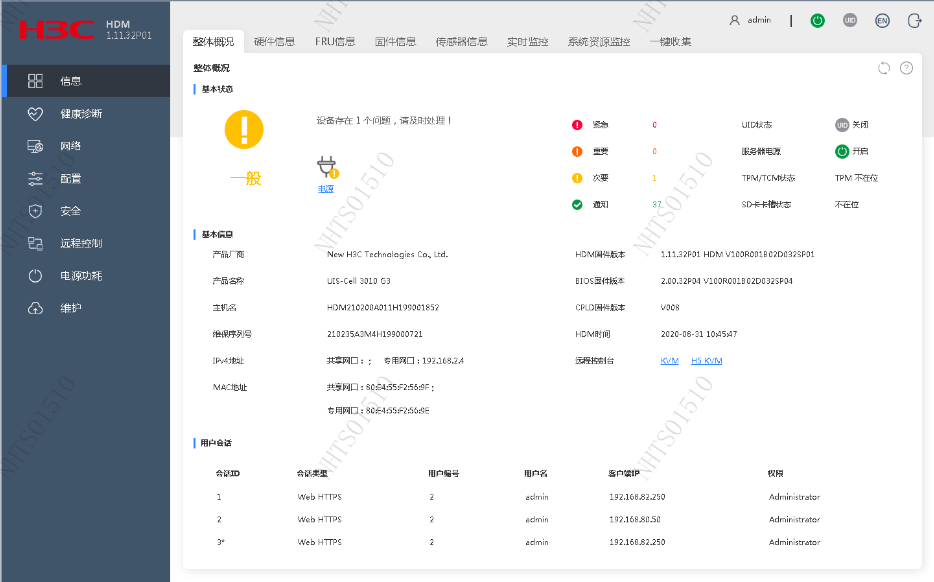Open the 健康诊断 heart icon
This screenshot has height=582, width=934.
coord(35,114)
